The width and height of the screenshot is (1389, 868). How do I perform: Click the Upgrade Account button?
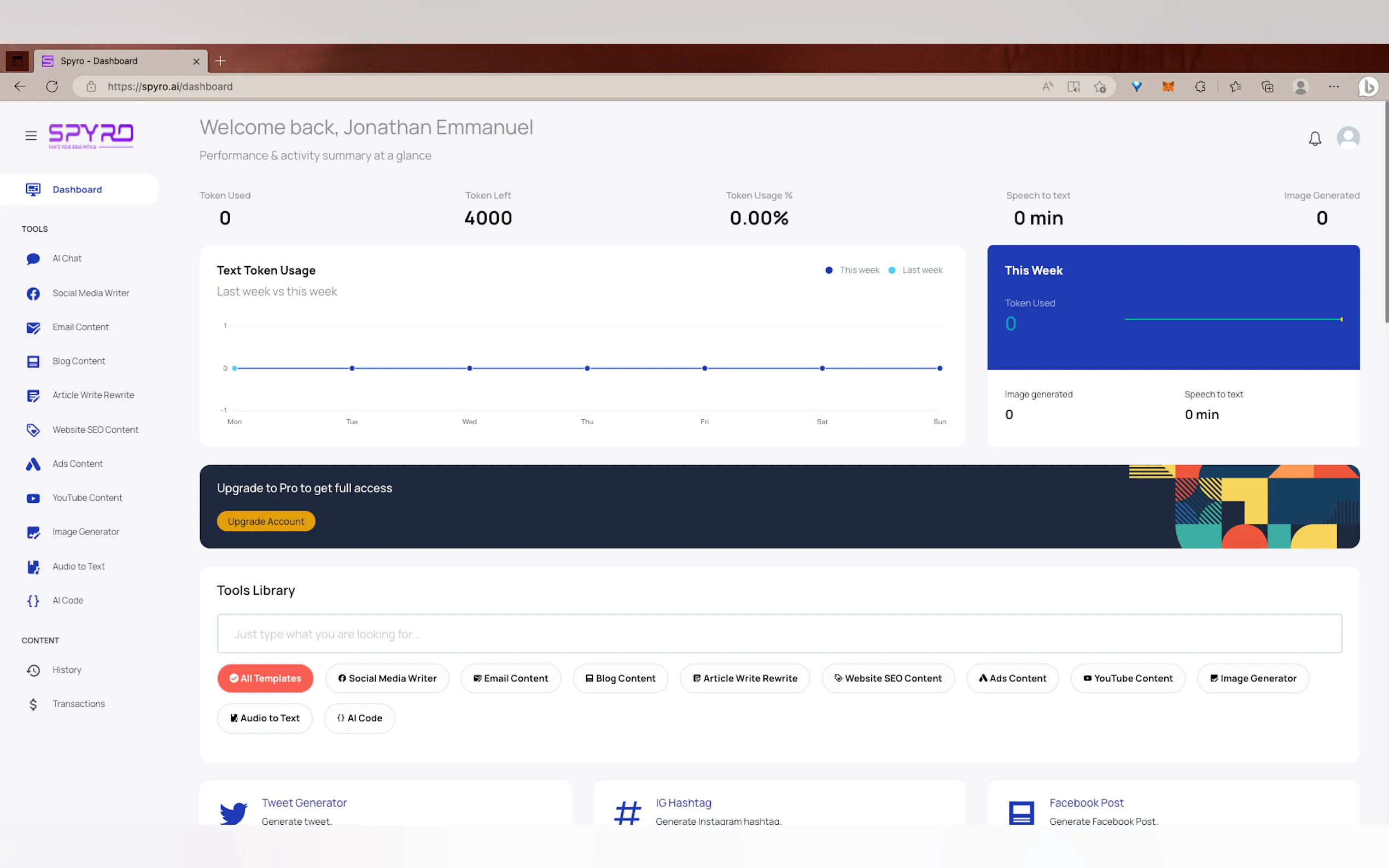(265, 521)
